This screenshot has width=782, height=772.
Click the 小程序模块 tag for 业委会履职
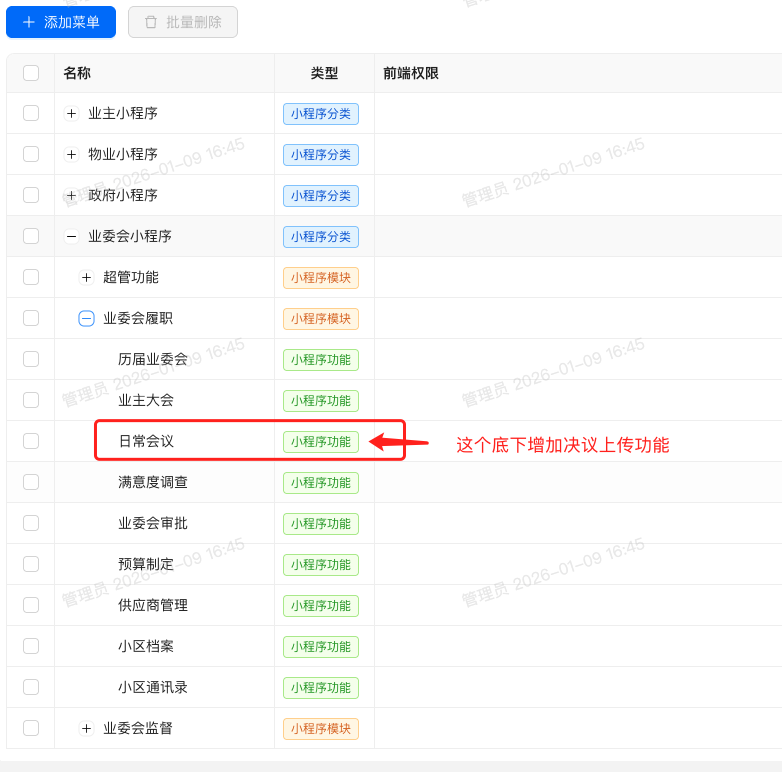point(320,319)
